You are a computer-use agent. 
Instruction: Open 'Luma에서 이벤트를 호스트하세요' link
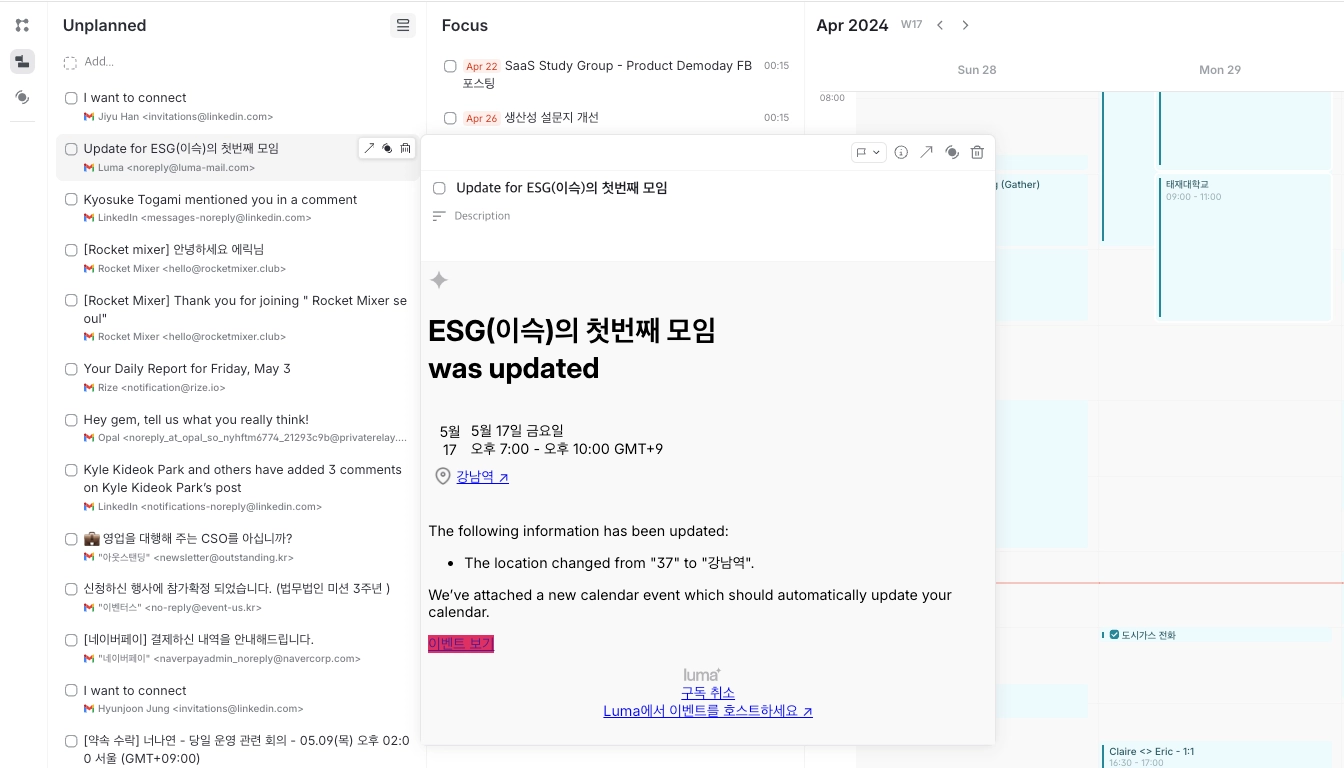tap(708, 711)
